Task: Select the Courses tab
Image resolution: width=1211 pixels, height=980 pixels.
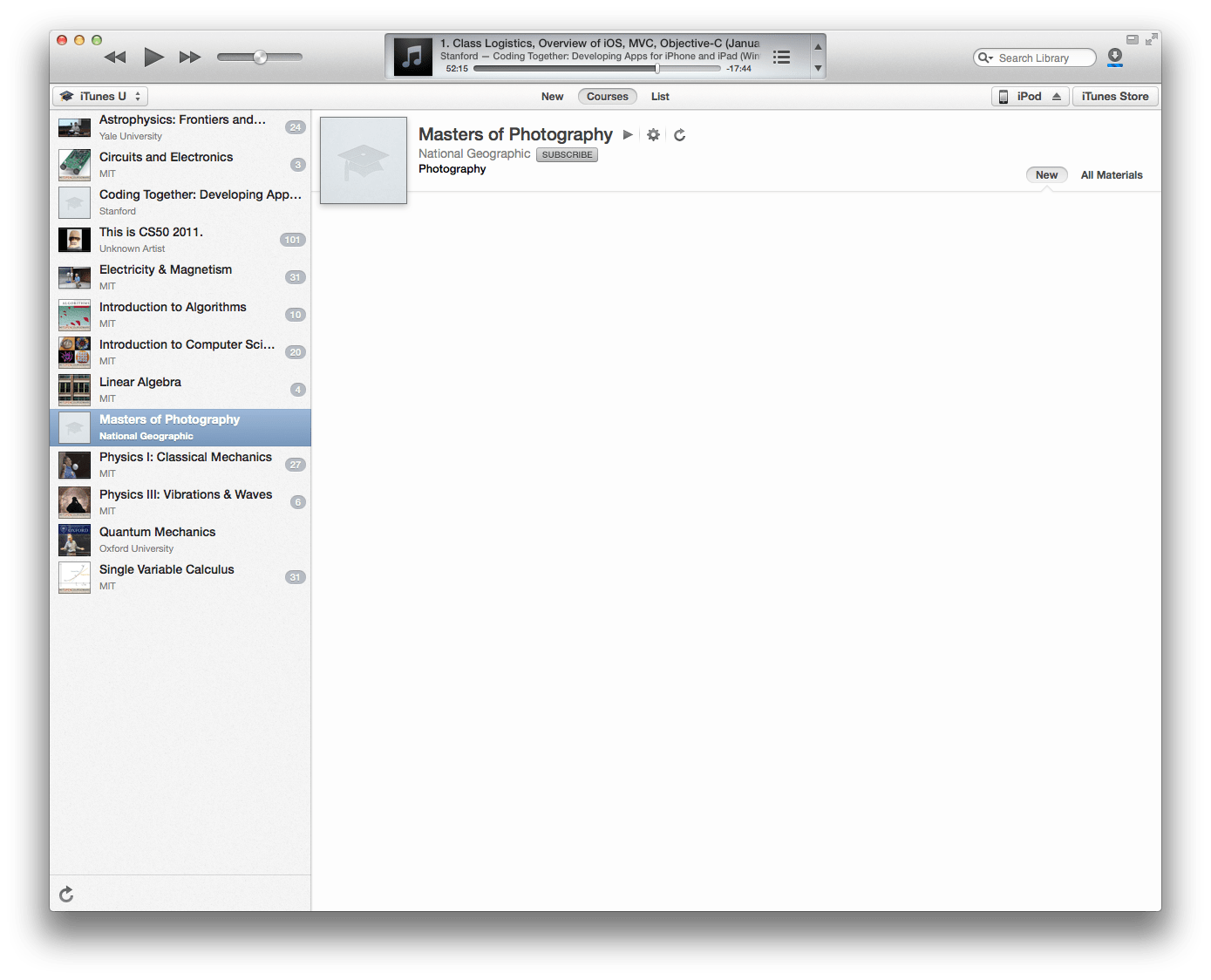Action: pyautogui.click(x=608, y=97)
